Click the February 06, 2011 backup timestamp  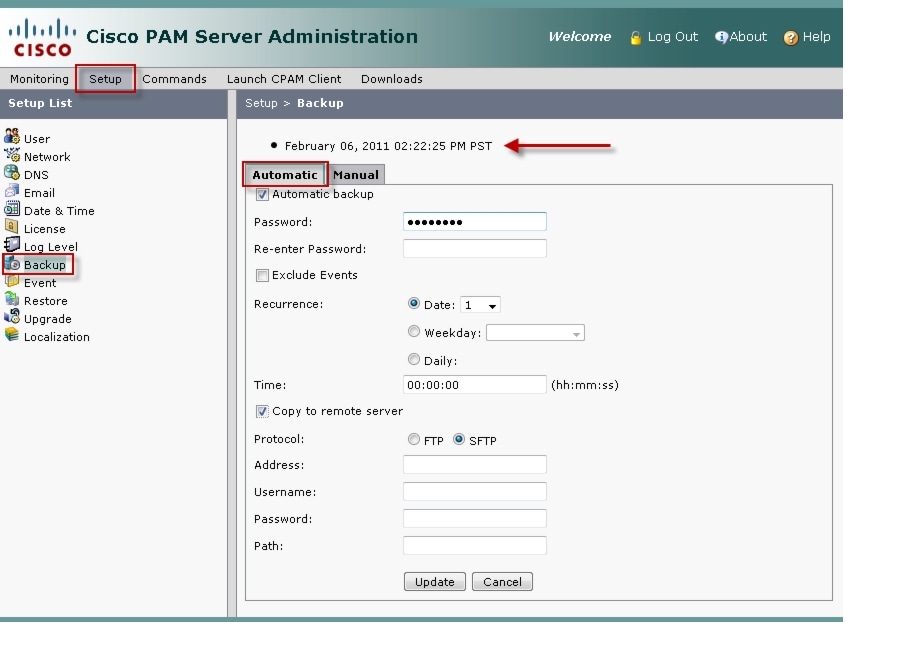pyautogui.click(x=388, y=146)
